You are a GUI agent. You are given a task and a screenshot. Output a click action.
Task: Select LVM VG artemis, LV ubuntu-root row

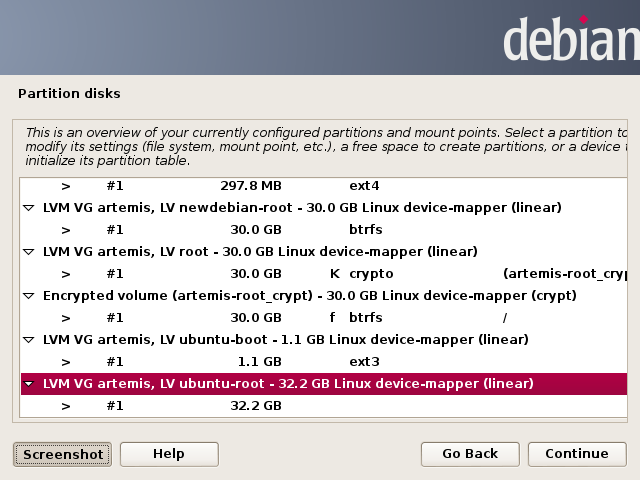(x=324, y=384)
